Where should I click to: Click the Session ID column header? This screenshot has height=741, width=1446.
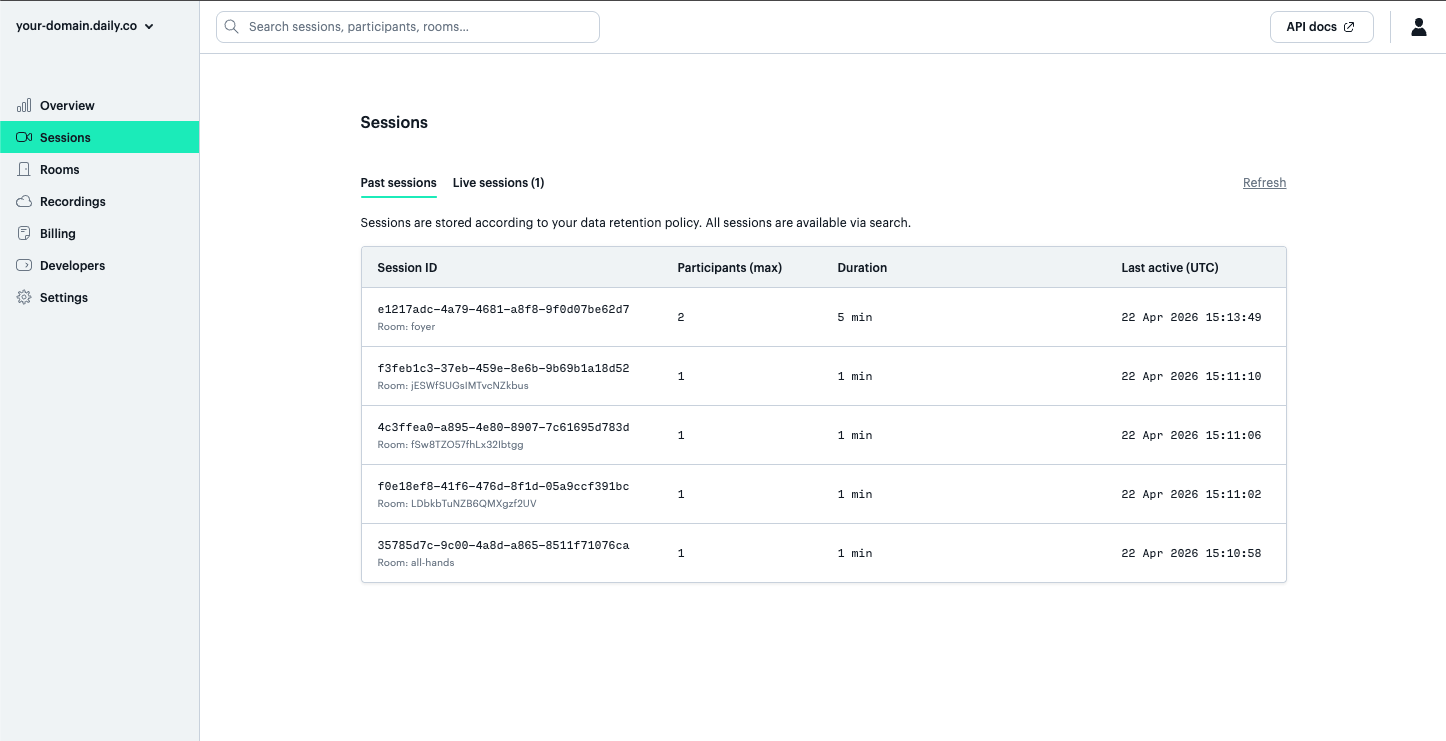click(407, 268)
